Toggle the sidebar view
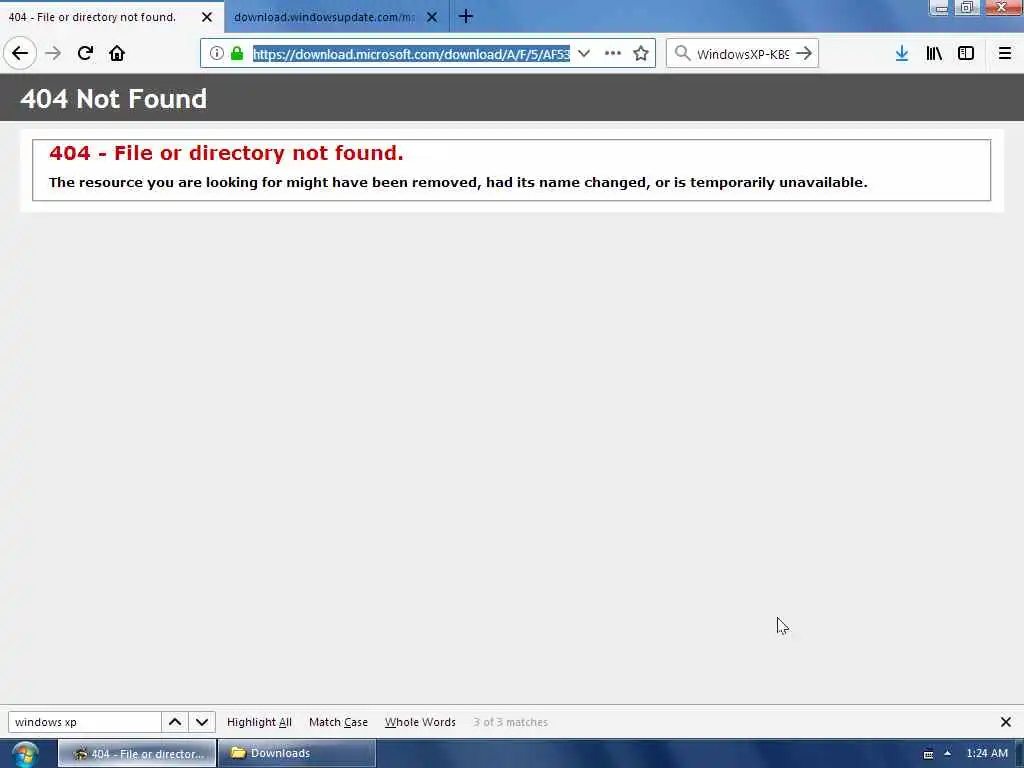This screenshot has width=1024, height=768. (966, 54)
